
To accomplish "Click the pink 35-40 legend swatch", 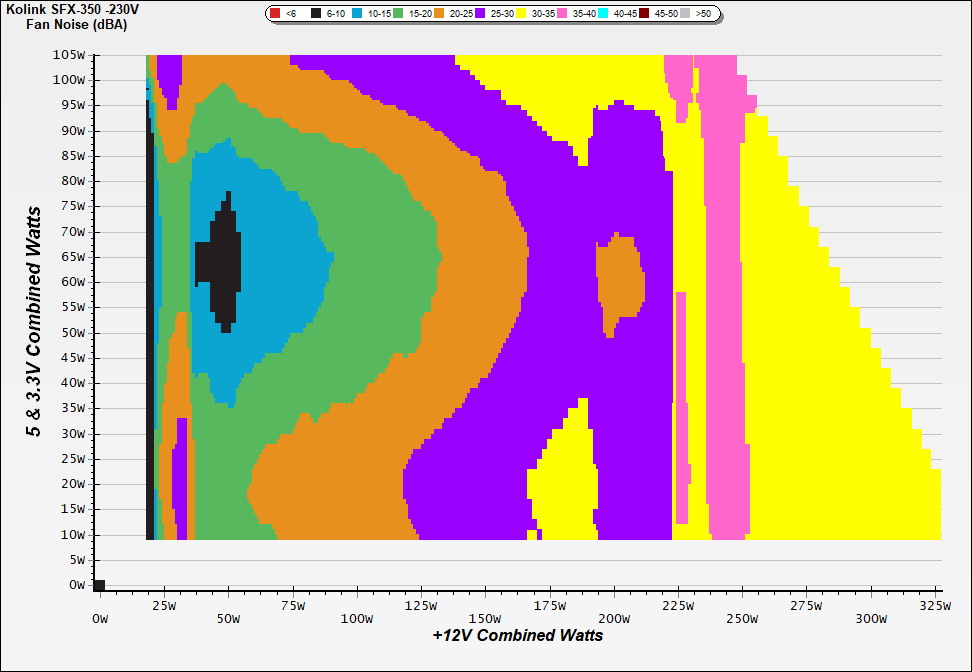I will click(x=562, y=14).
